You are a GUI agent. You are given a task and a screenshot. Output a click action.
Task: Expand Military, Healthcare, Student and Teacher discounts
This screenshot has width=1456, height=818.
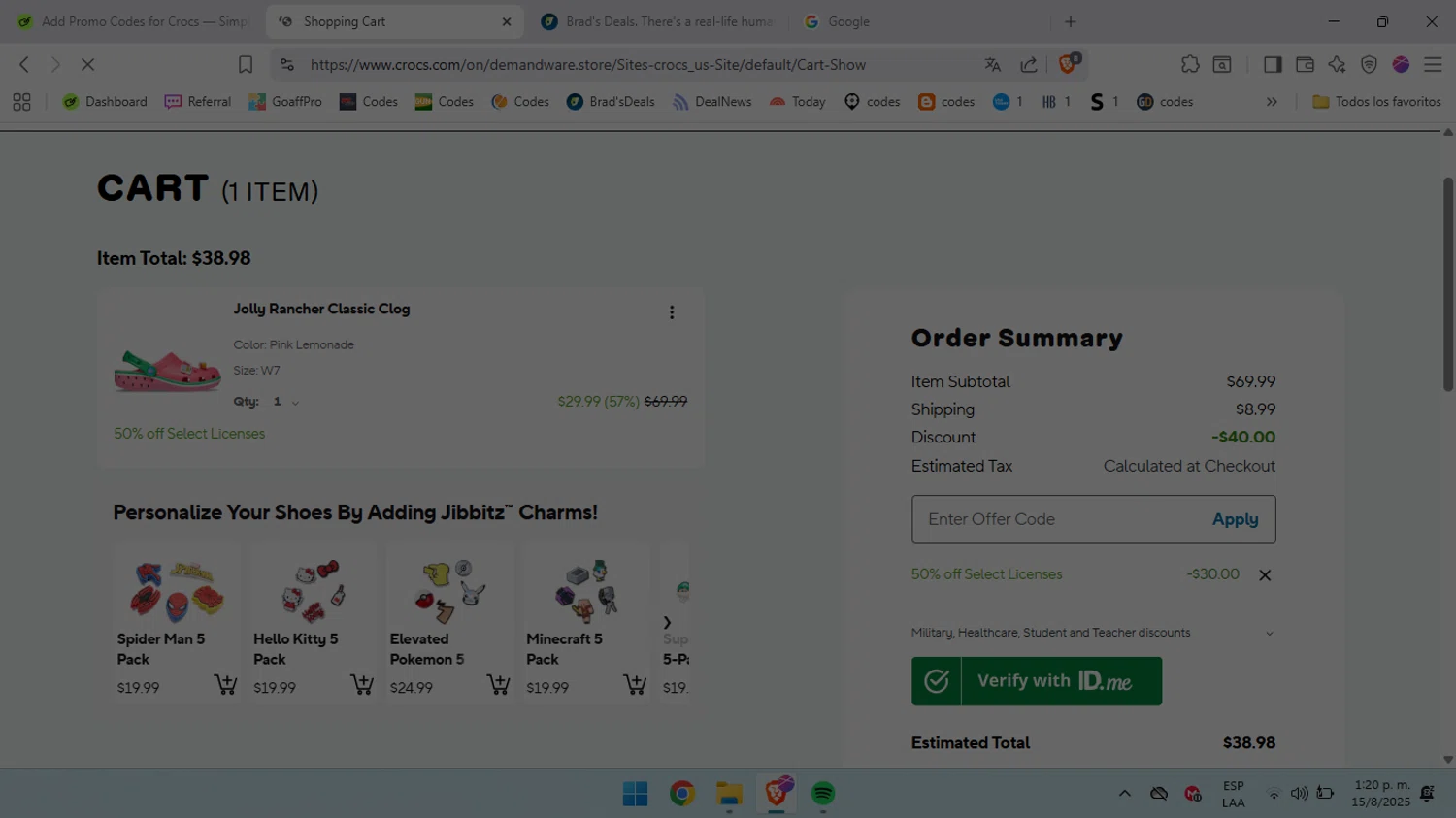(1093, 633)
